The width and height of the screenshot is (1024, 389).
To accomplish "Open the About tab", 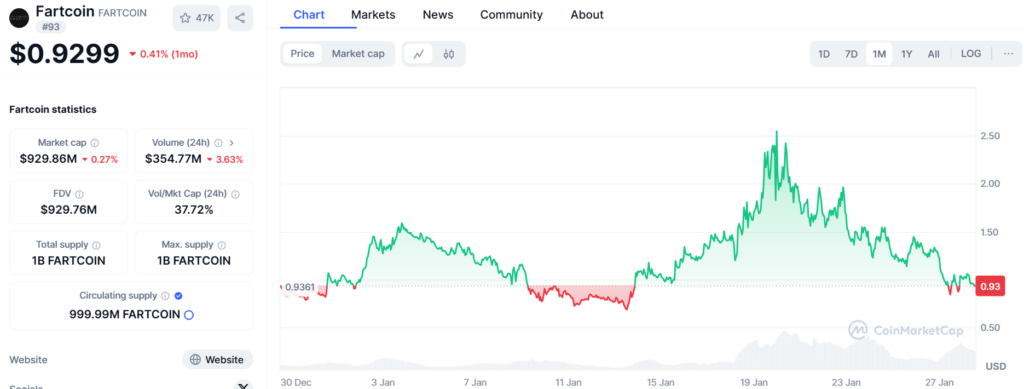I will [x=587, y=14].
